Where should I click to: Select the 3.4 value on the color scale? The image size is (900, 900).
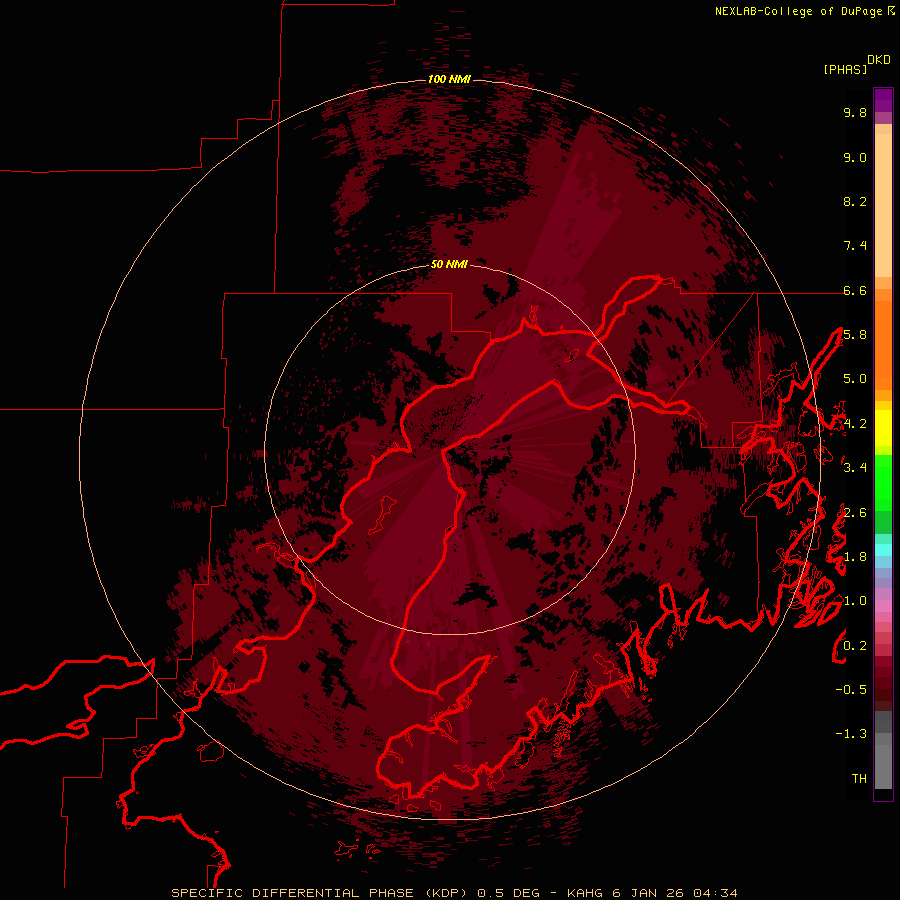[x=855, y=468]
